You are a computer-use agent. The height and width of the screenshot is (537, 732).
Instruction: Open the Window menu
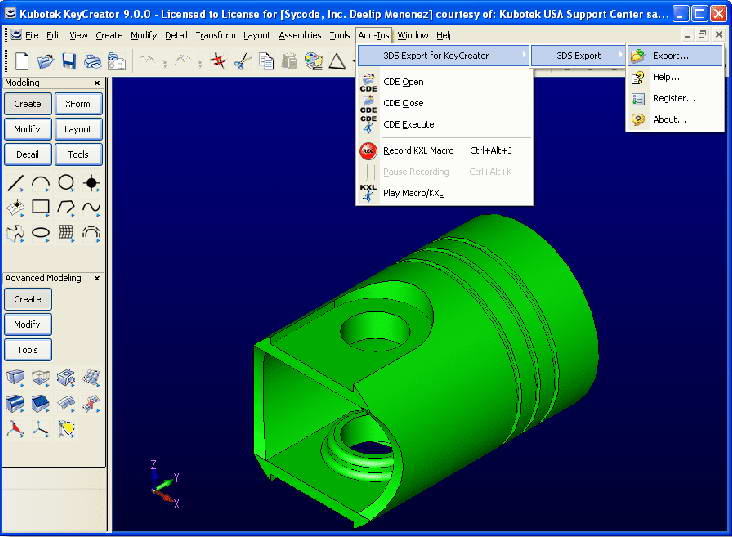click(x=413, y=35)
